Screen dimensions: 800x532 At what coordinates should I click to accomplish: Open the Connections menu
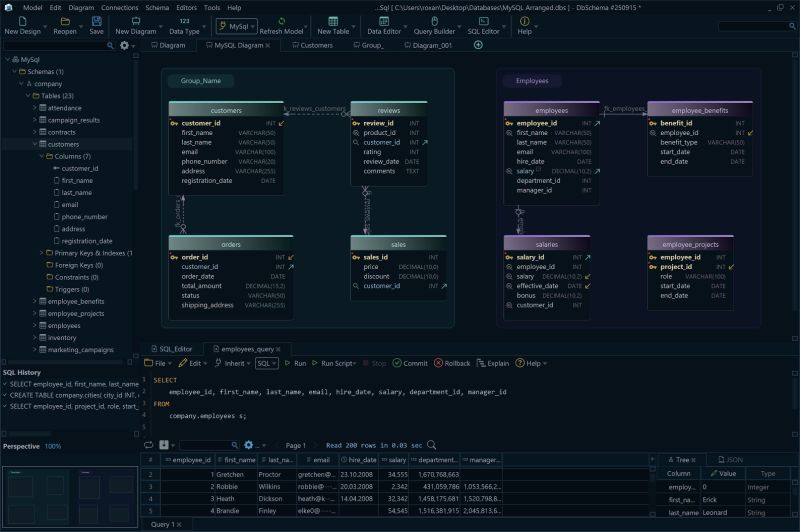click(119, 8)
